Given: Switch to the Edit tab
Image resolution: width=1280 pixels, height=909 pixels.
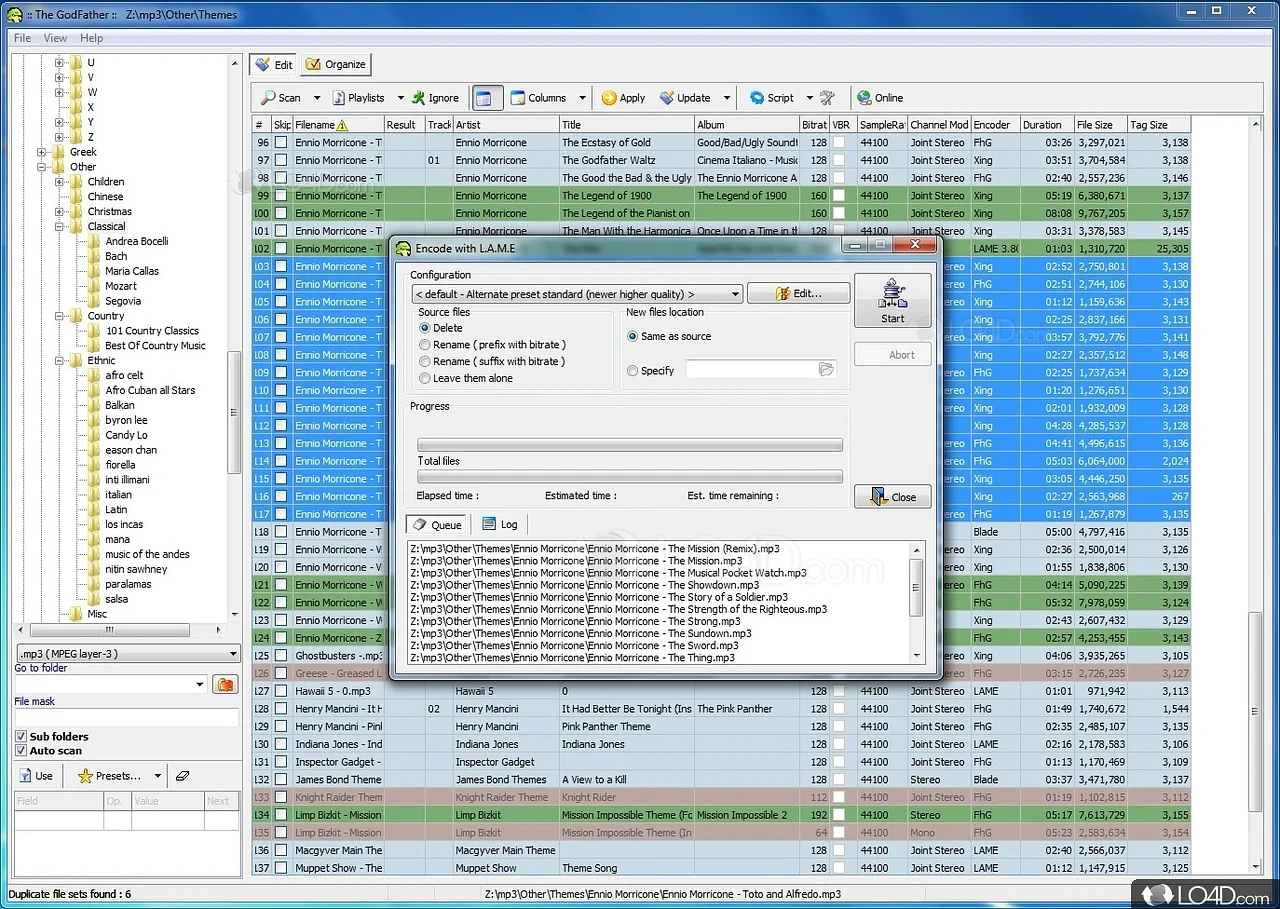Looking at the screenshot, I should tap(274, 64).
